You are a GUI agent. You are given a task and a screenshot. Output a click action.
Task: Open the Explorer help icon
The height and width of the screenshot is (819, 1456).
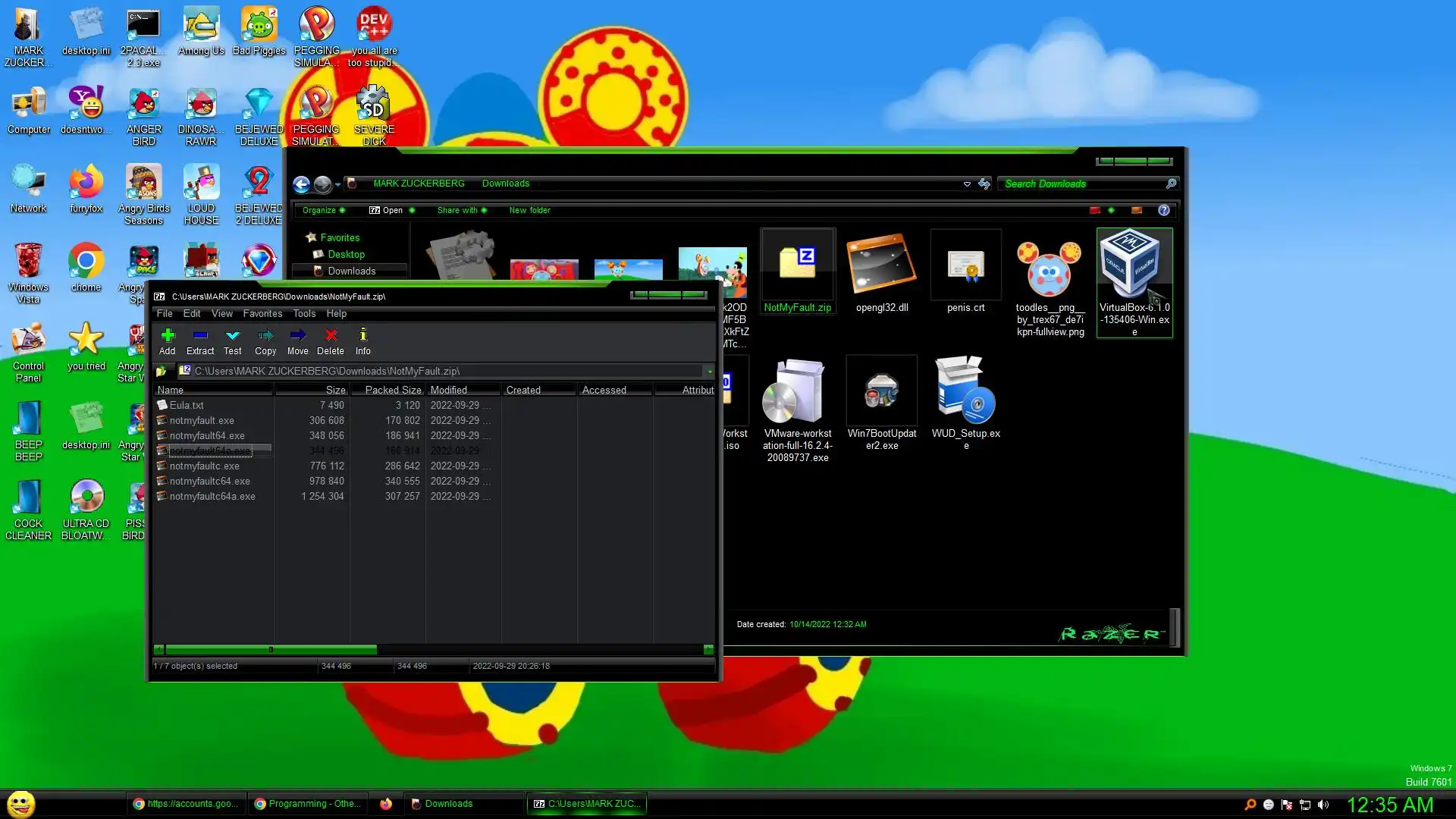[x=1163, y=210]
